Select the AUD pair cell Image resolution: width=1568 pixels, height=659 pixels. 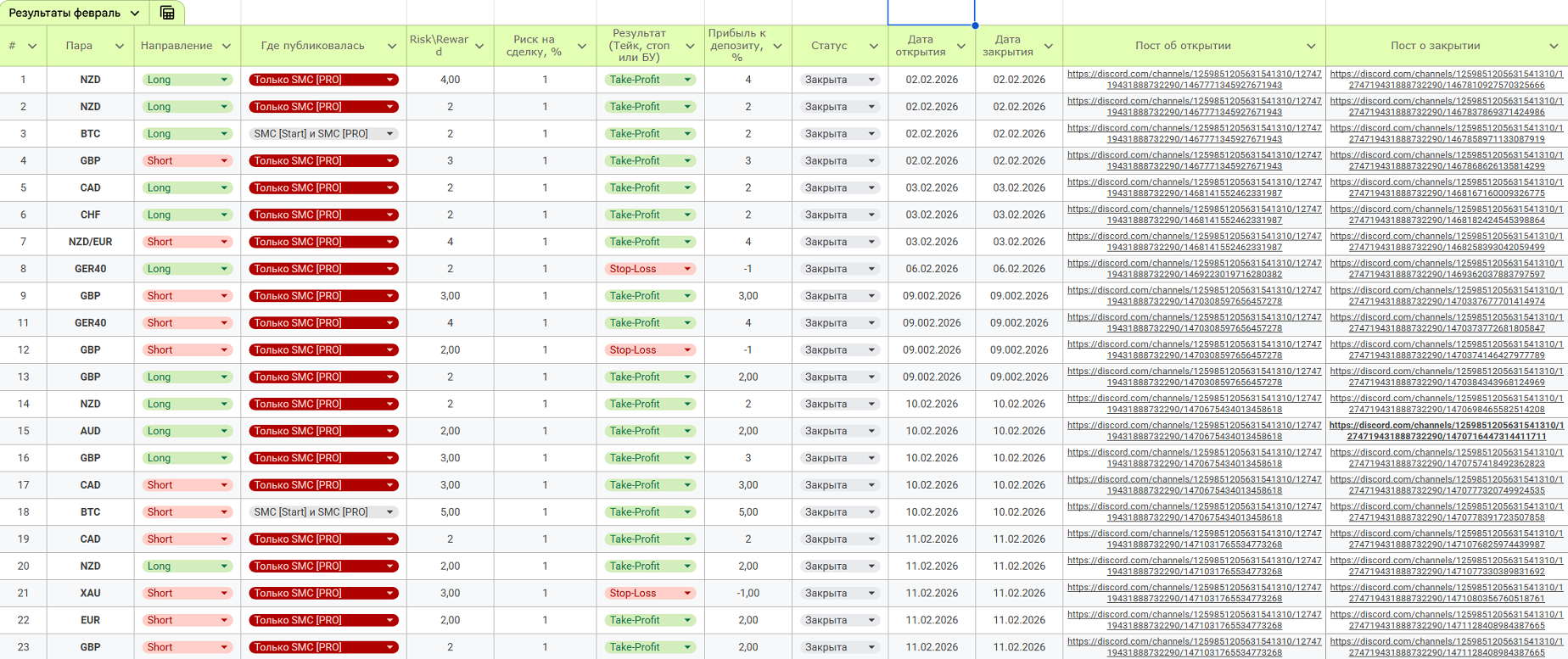(x=90, y=431)
